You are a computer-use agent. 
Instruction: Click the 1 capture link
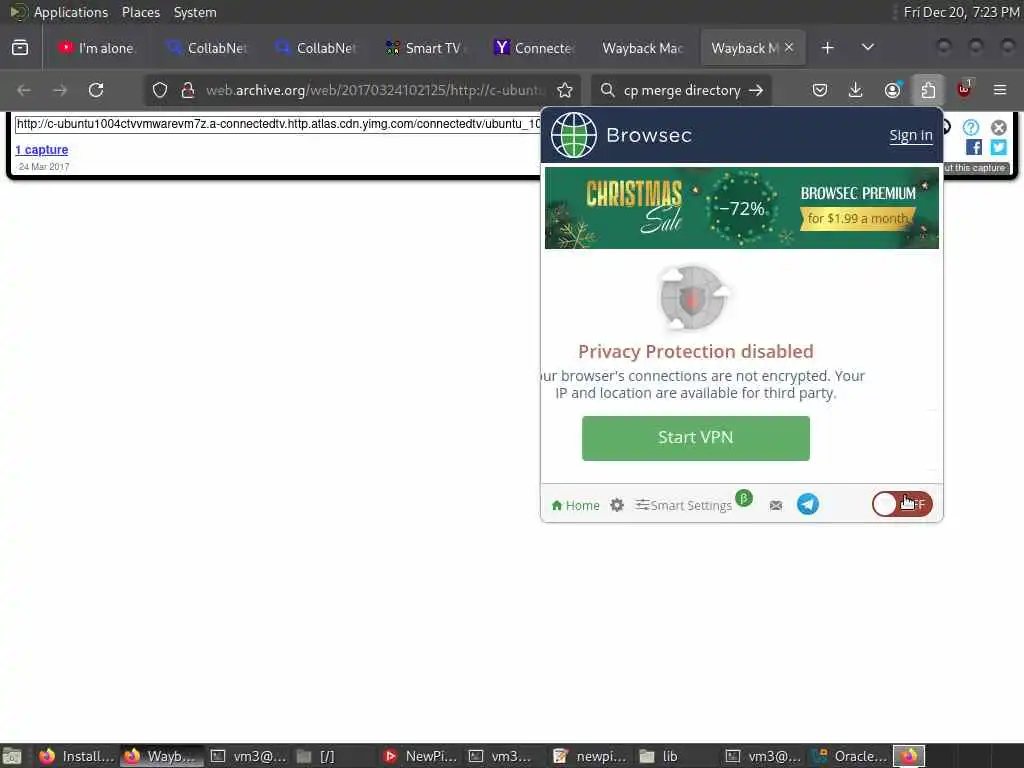pos(42,150)
